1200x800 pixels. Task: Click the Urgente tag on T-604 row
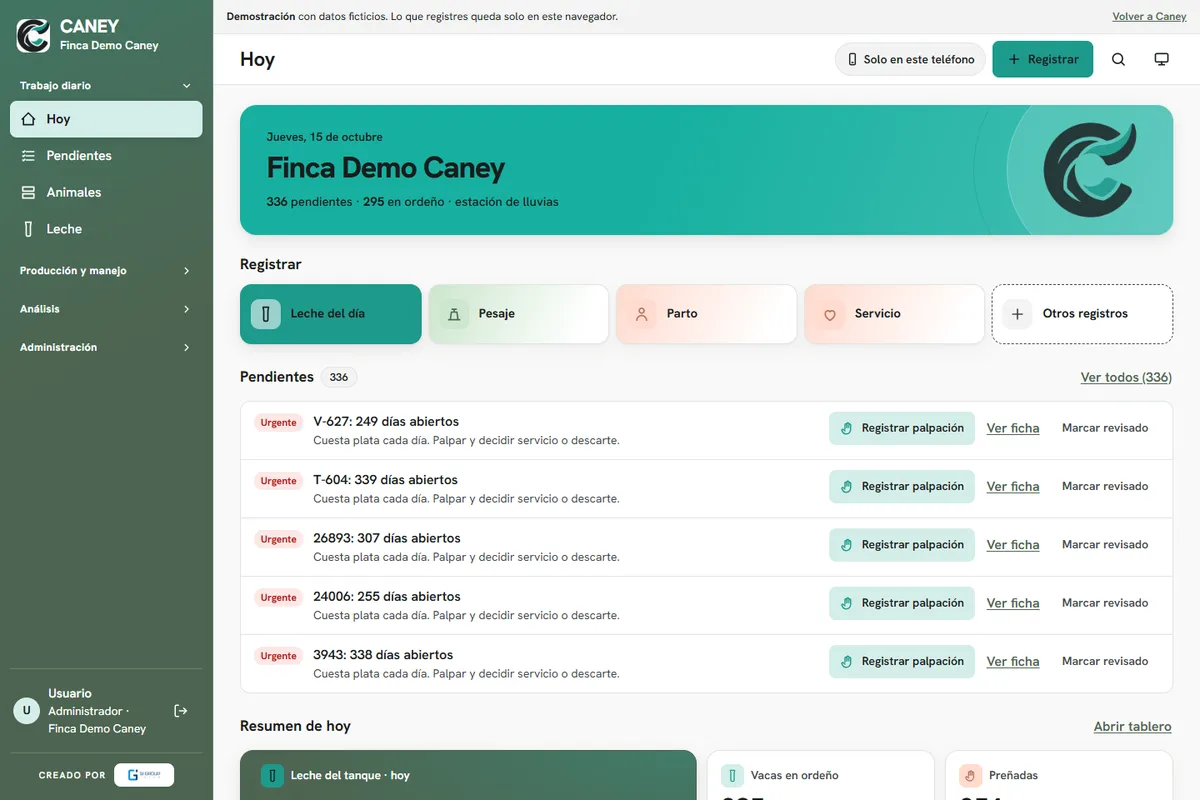pyautogui.click(x=278, y=481)
